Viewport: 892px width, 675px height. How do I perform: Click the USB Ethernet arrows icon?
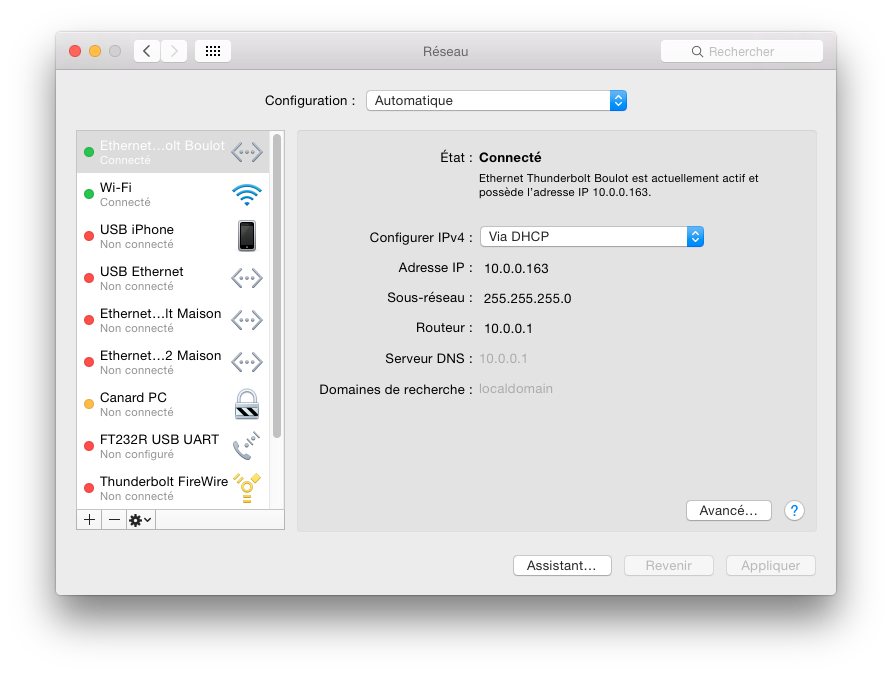pos(247,278)
